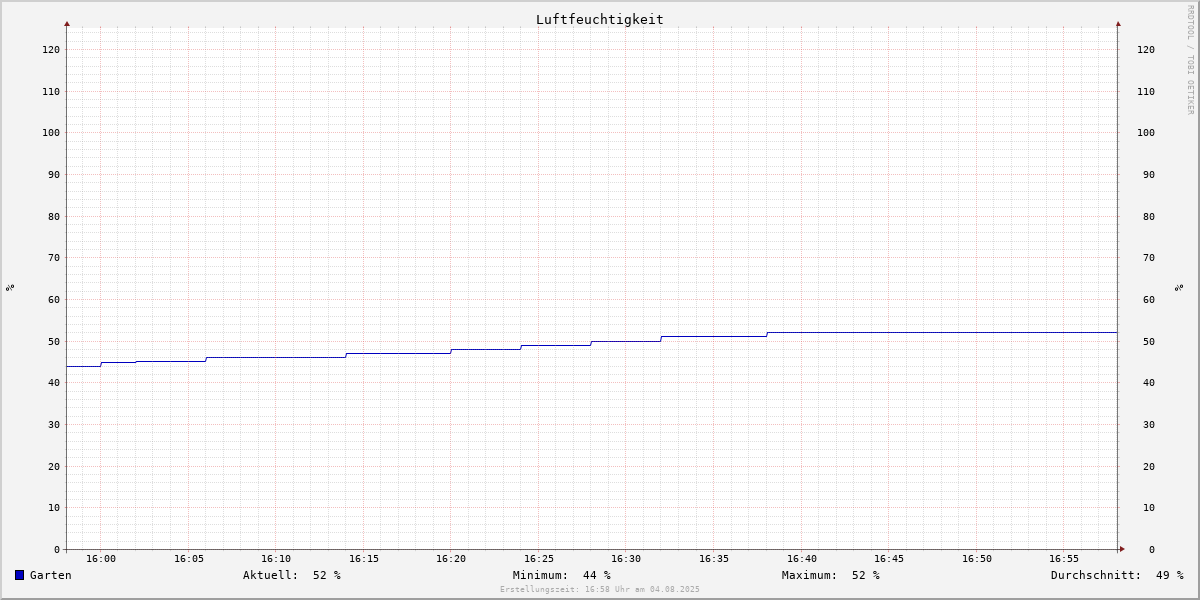Screen dimensions: 1200x600
Task: Select the "Durchschnitt: 49 %" value
Action: (1117, 575)
